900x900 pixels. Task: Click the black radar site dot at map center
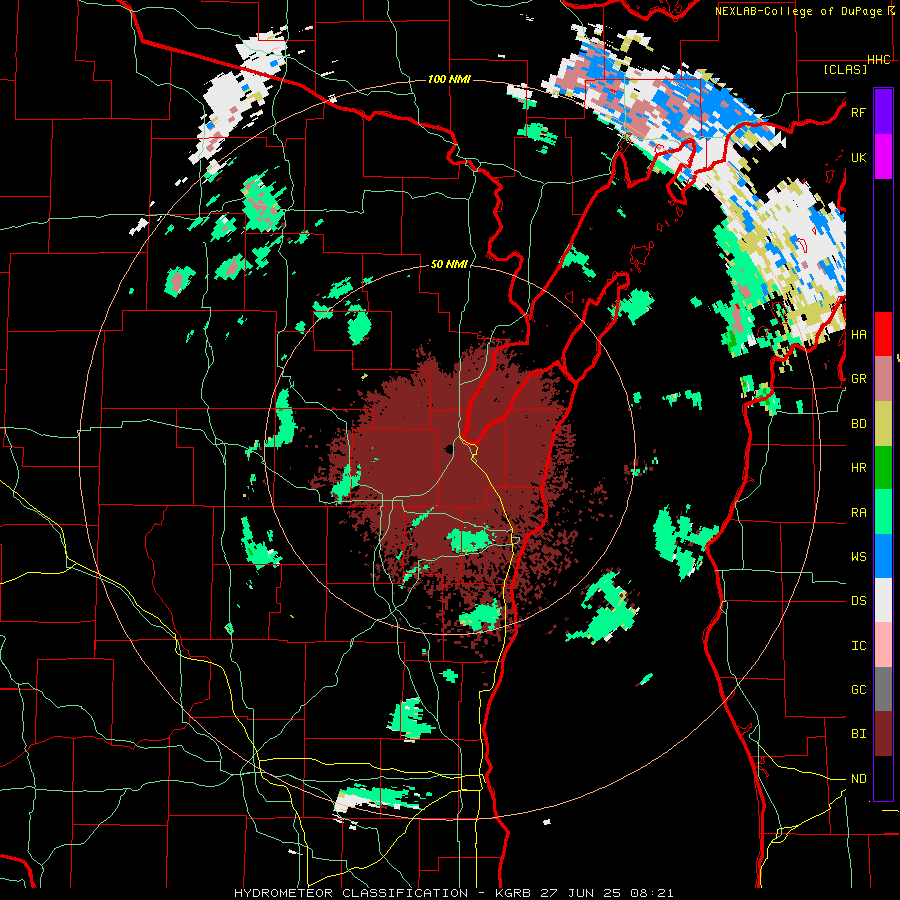pos(448,449)
